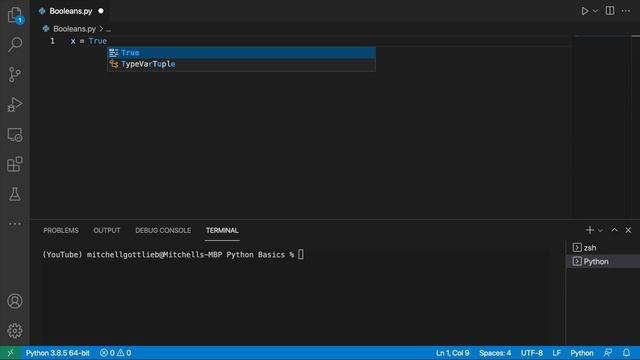Open problems via errors and warnings count
This screenshot has width=640, height=360.
click(116, 353)
